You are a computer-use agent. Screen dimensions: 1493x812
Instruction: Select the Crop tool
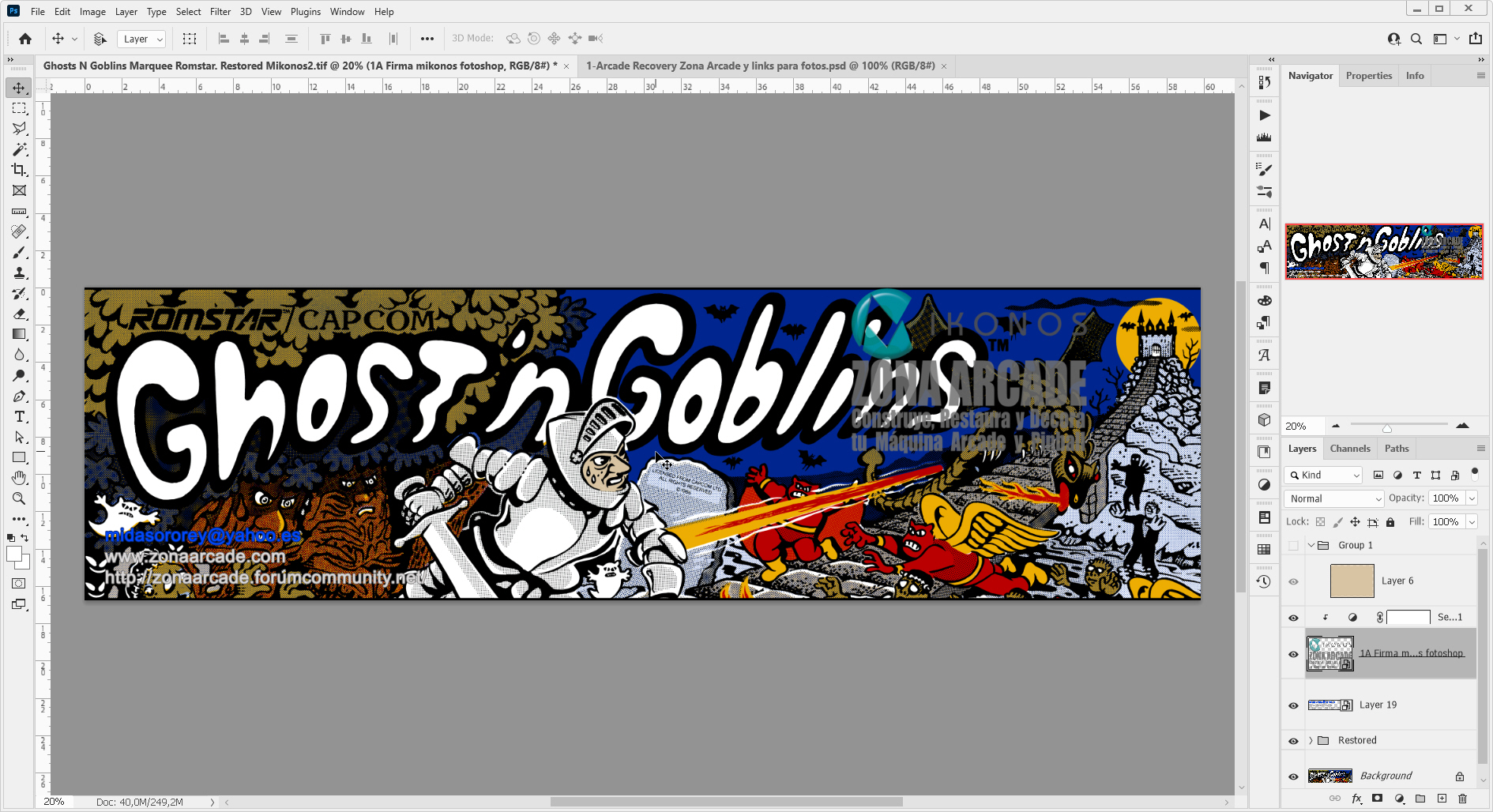(19, 170)
